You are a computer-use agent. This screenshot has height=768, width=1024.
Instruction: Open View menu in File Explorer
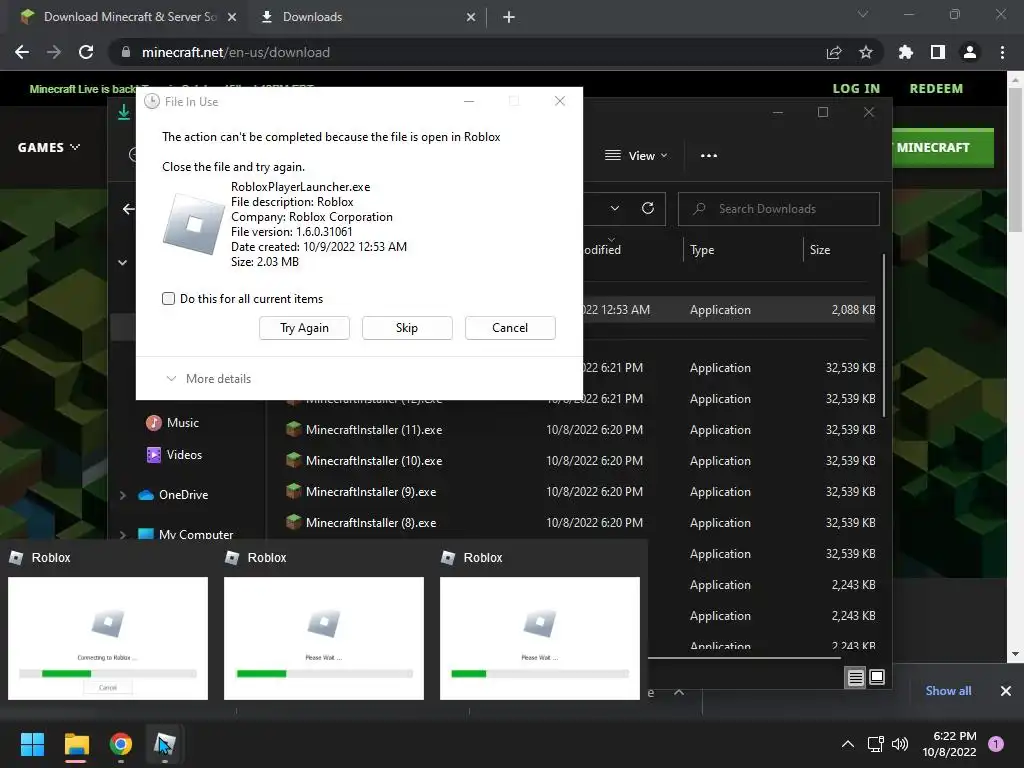pyautogui.click(x=636, y=155)
